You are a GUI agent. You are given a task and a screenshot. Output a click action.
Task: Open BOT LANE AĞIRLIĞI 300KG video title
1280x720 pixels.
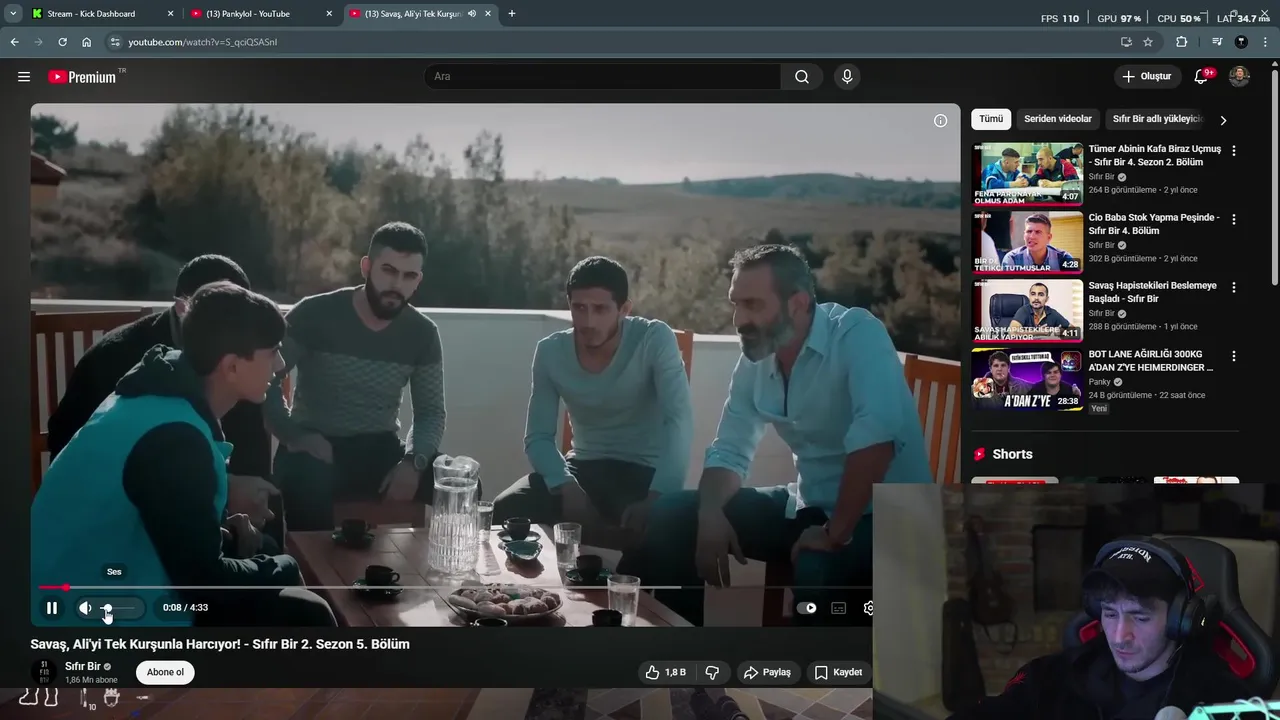click(1151, 361)
